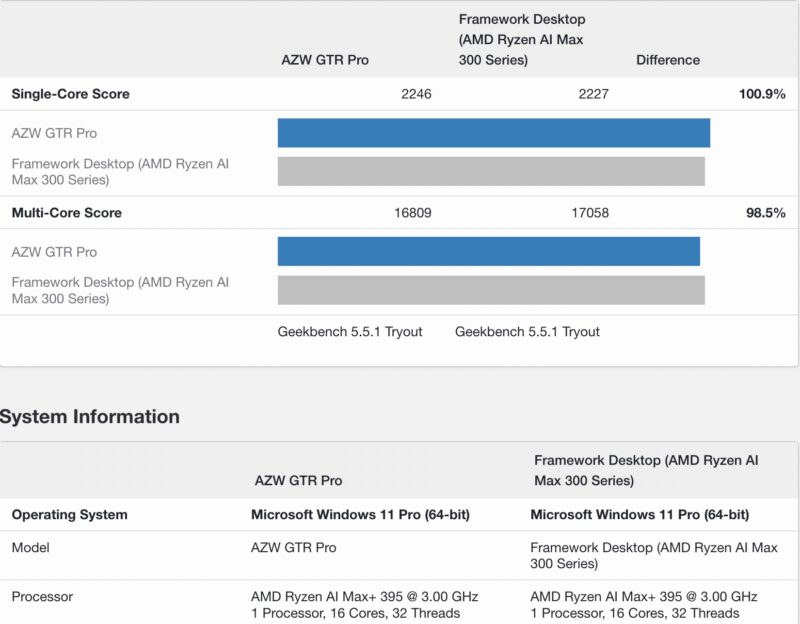The width and height of the screenshot is (800, 624).
Task: Select the Operating System row label
Action: tap(70, 514)
